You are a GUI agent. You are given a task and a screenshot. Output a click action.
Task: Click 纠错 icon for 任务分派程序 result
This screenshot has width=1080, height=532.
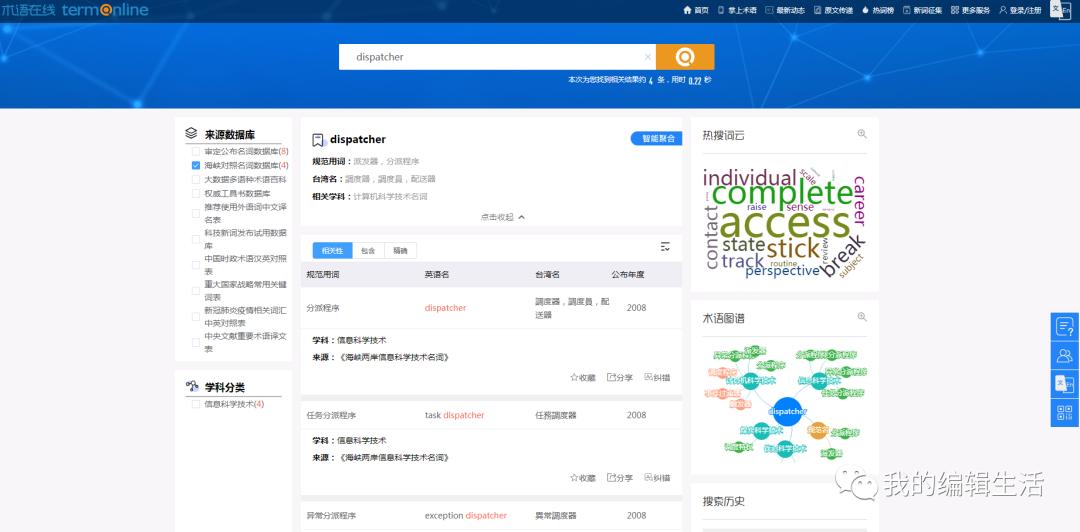pyautogui.click(x=657, y=478)
